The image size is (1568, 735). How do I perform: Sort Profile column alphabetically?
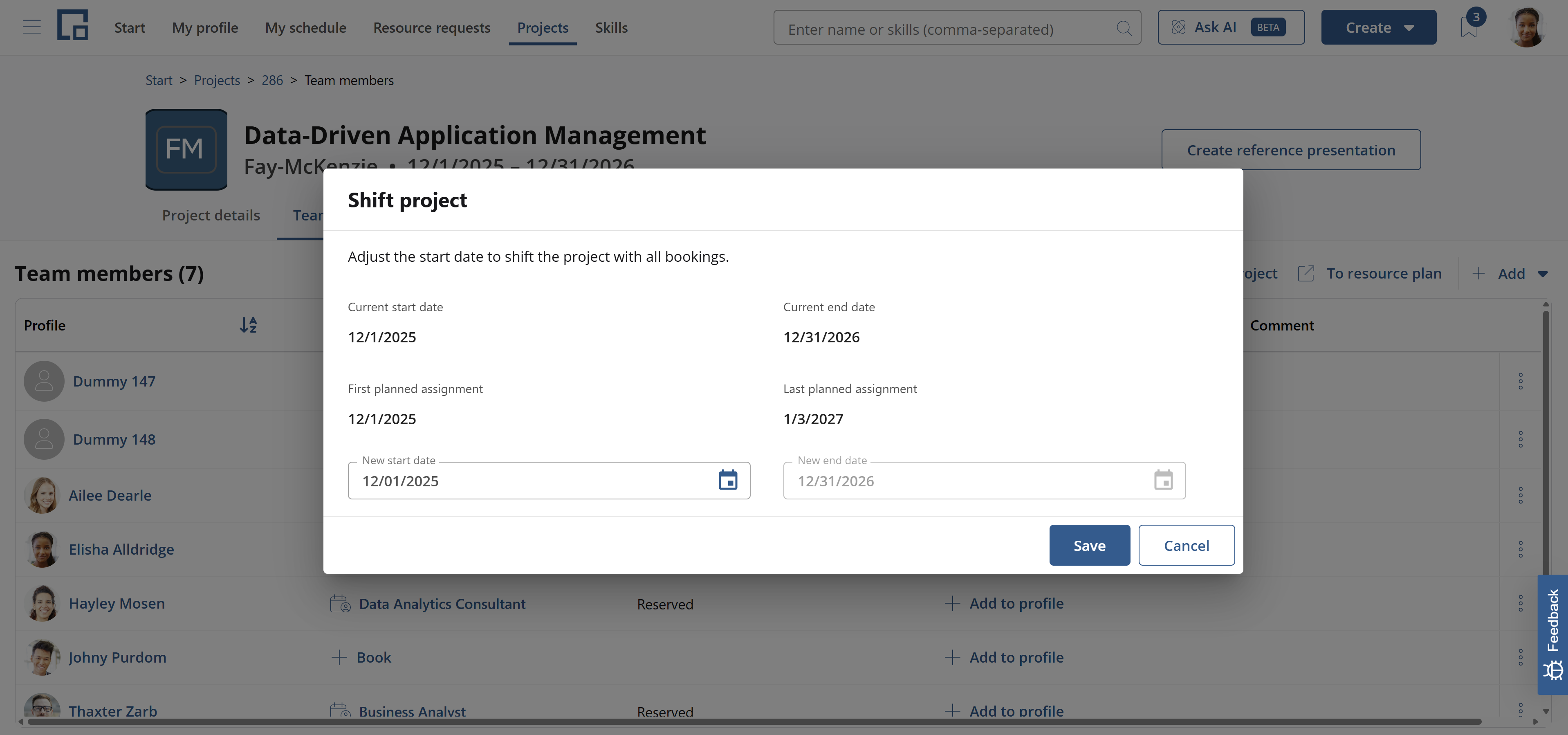(248, 325)
